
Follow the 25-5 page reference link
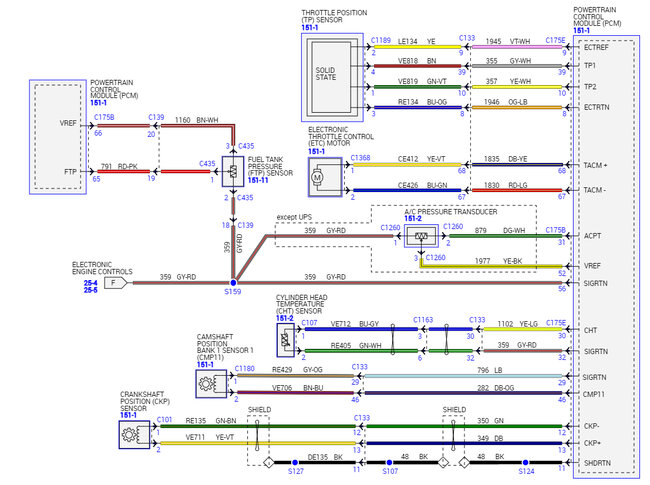90,290
